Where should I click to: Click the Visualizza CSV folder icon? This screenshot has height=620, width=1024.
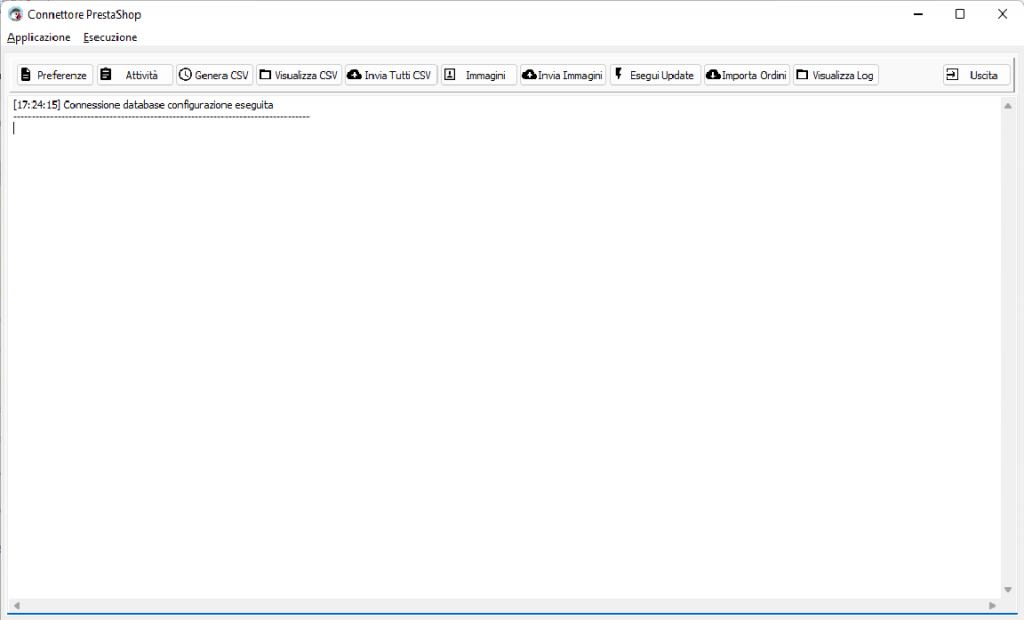265,74
